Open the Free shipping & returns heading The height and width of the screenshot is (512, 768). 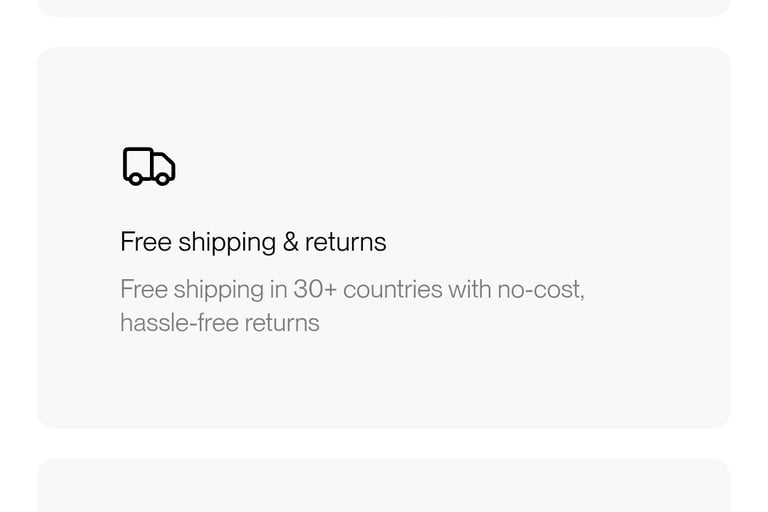tap(253, 242)
